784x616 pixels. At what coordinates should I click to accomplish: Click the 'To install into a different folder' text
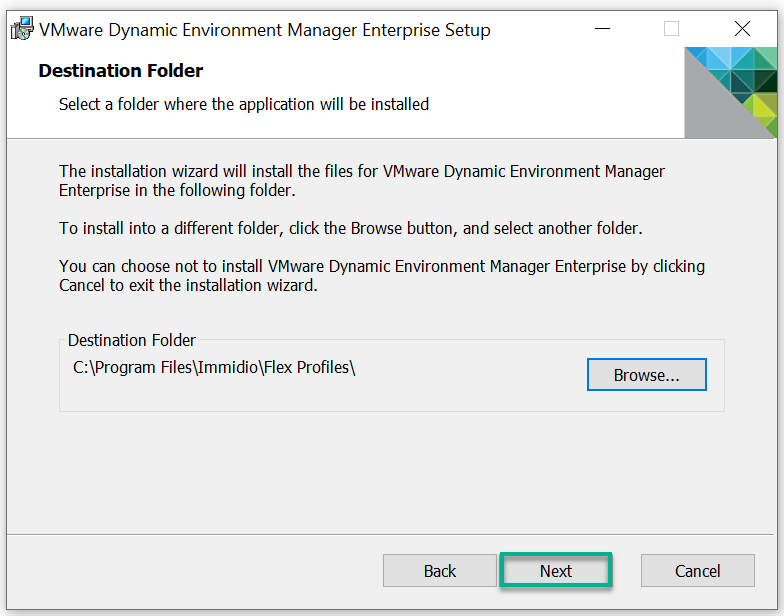(350, 228)
